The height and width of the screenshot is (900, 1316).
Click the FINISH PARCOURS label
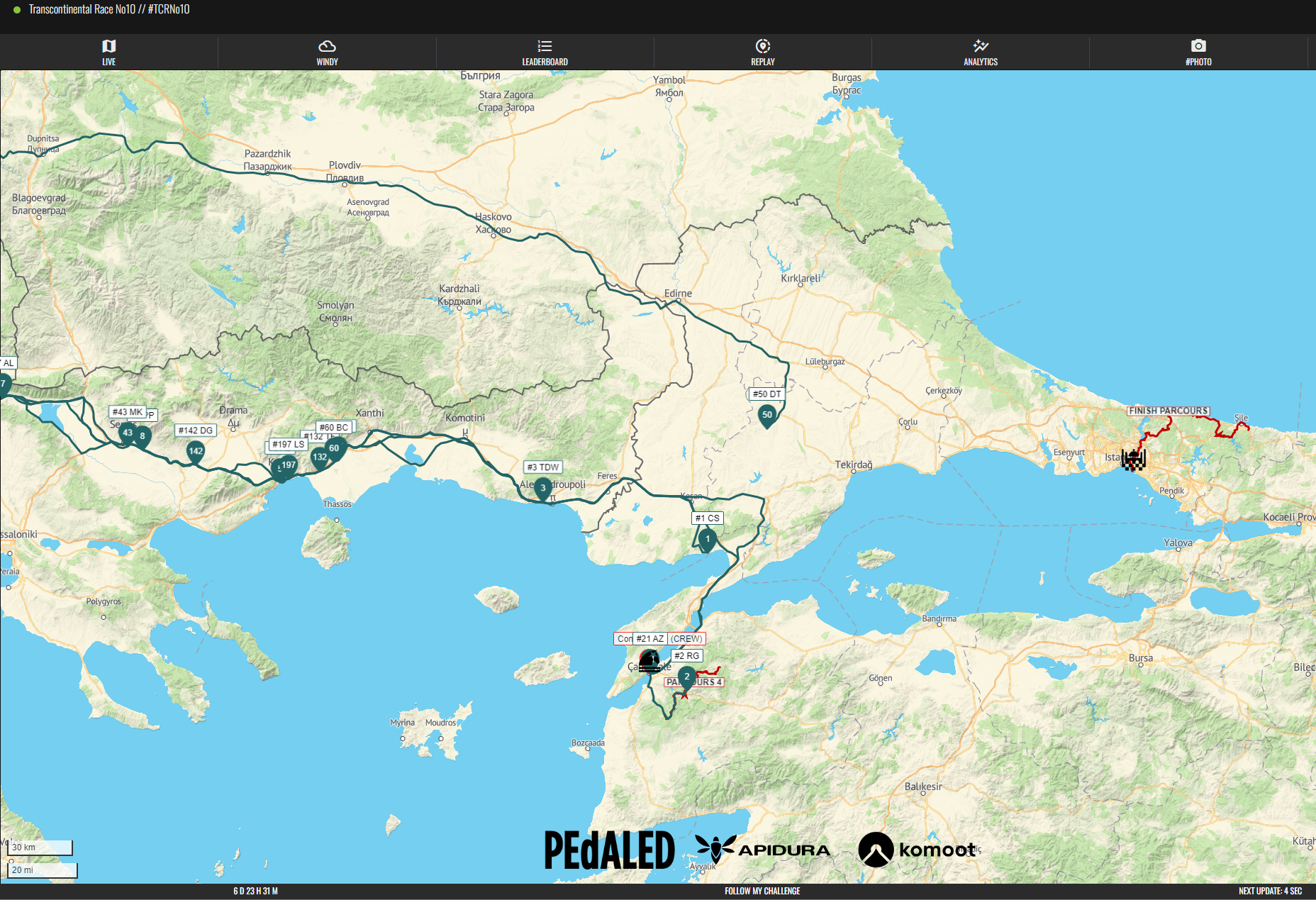pyautogui.click(x=1169, y=411)
